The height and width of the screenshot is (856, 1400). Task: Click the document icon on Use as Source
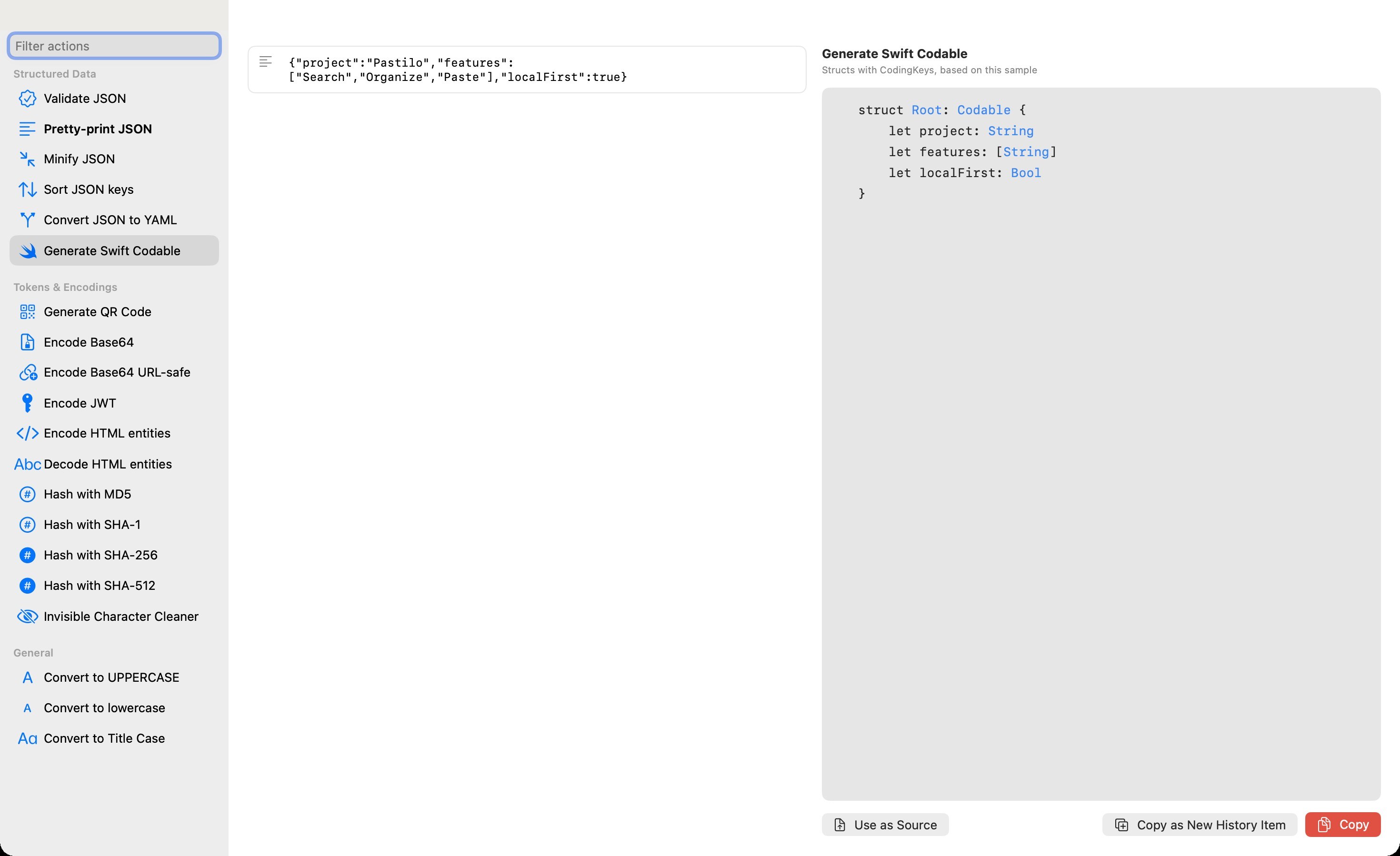point(840,825)
